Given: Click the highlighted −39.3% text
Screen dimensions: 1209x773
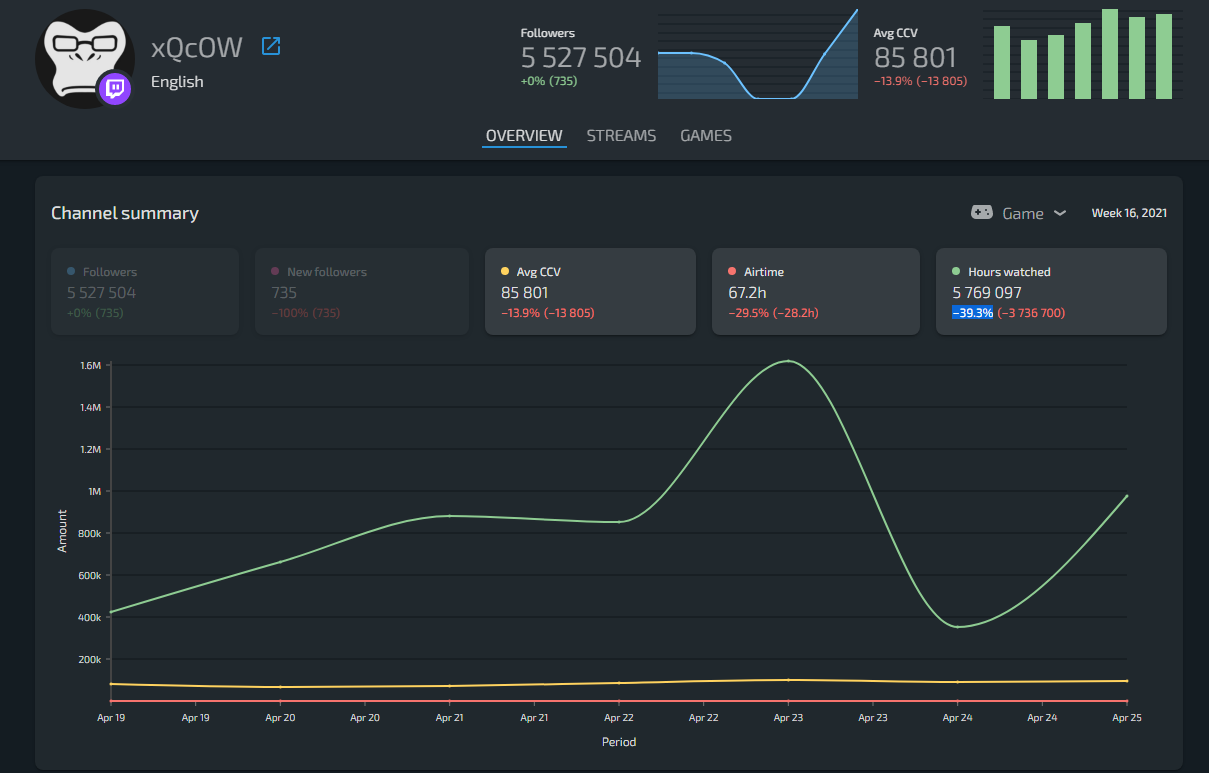Looking at the screenshot, I should (x=972, y=313).
